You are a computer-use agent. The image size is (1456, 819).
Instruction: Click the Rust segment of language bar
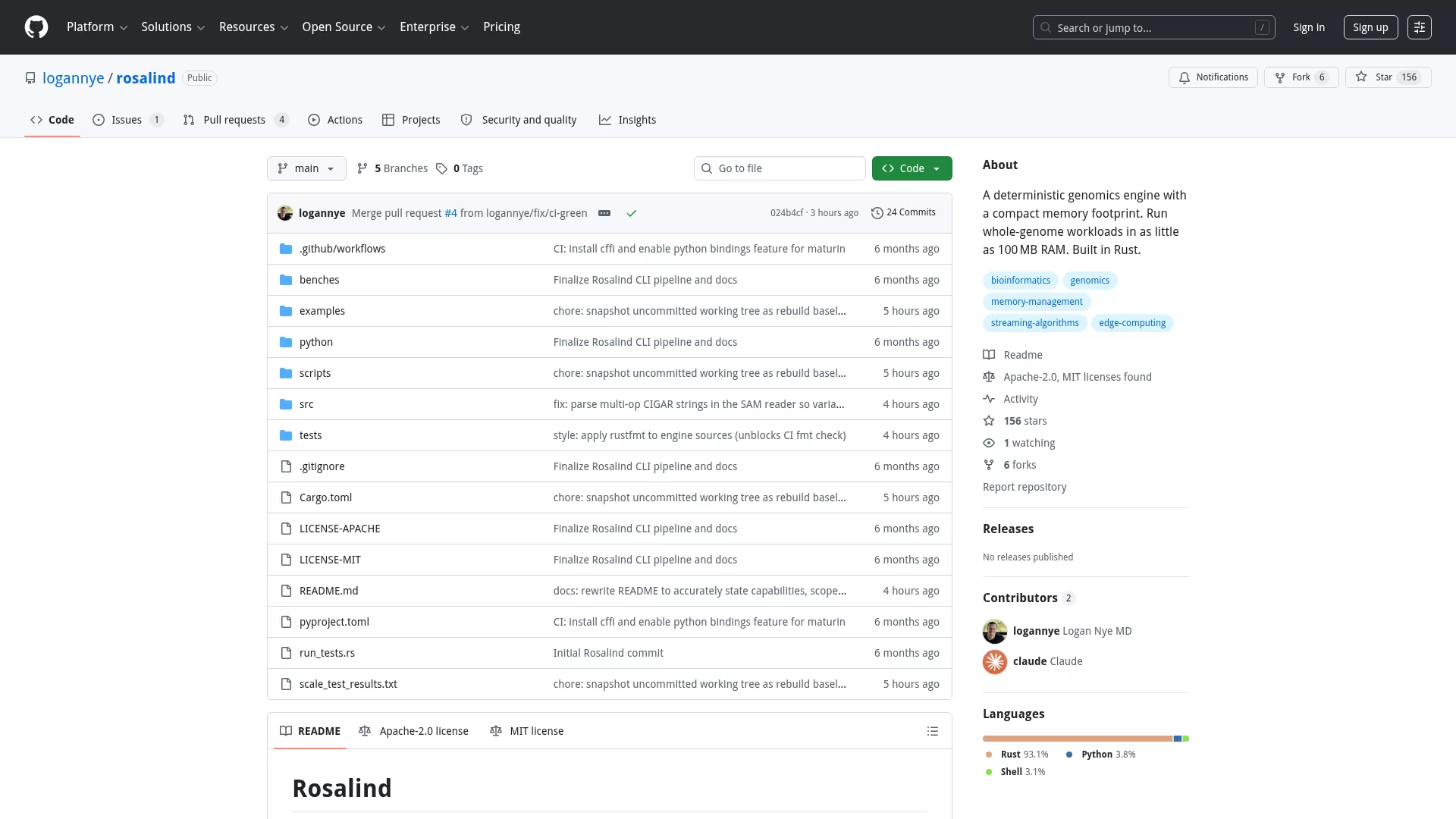pyautogui.click(x=1078, y=739)
